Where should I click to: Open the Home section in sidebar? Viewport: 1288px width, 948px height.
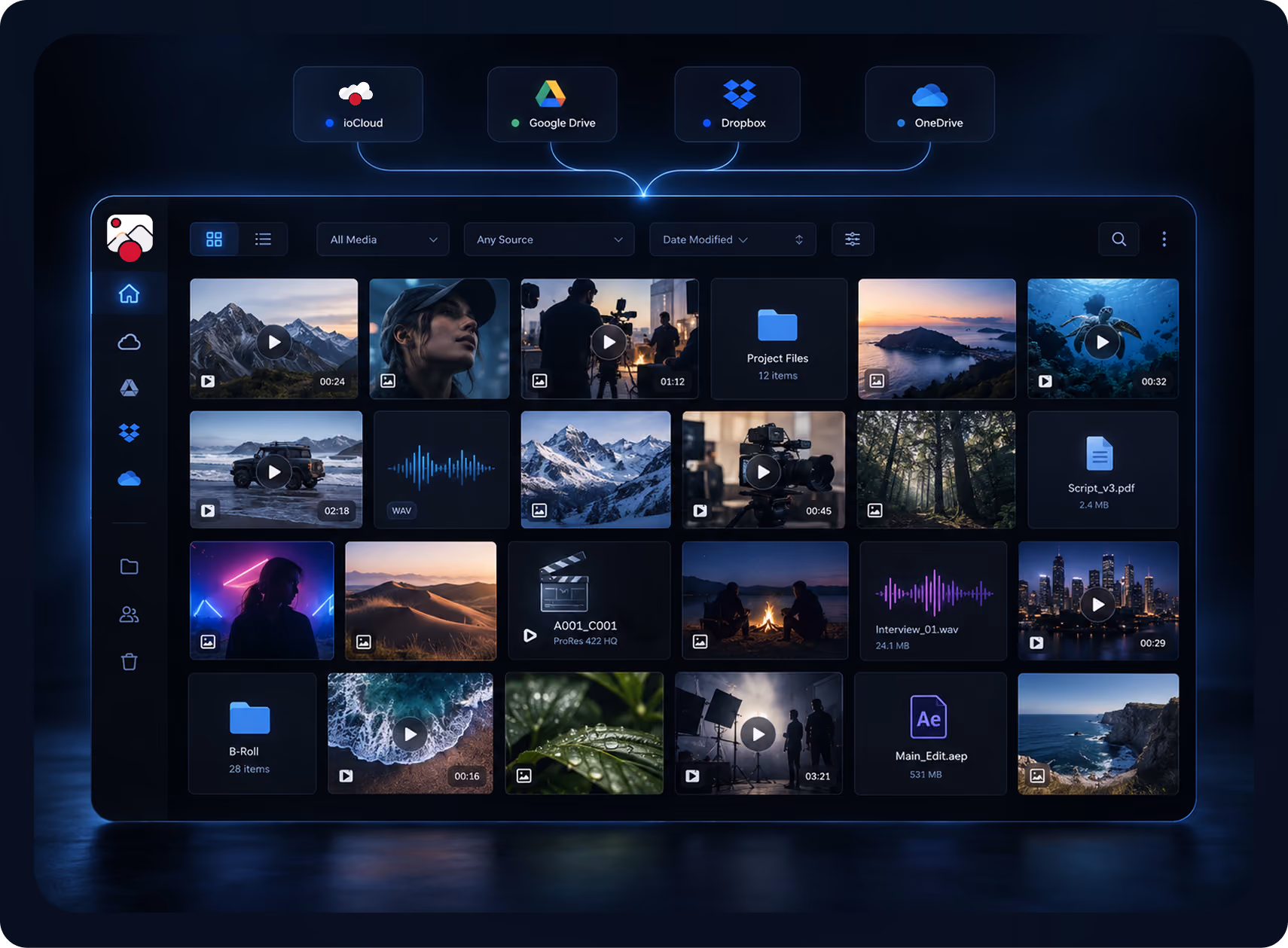tap(129, 294)
